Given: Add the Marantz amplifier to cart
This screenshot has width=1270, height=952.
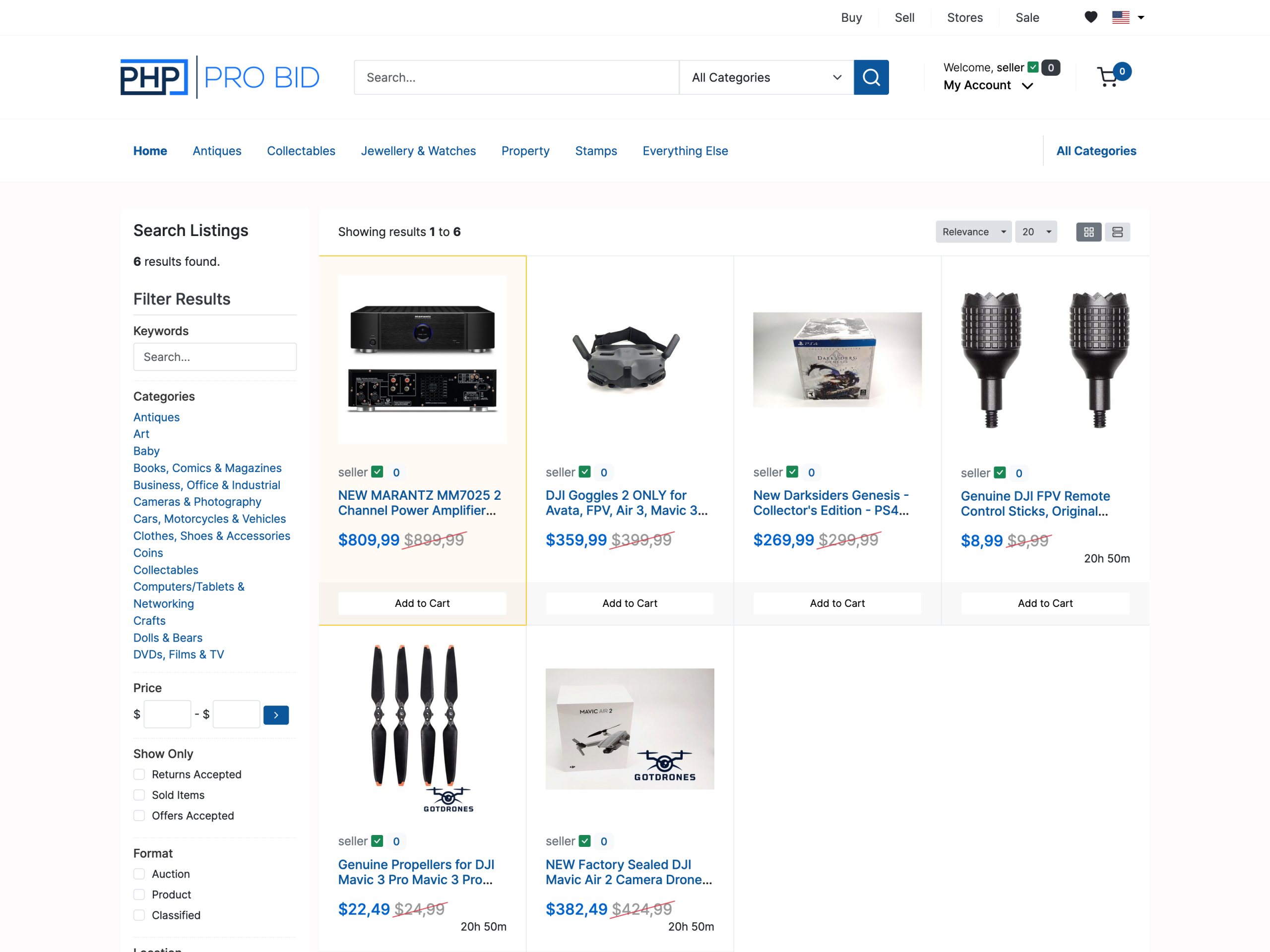Looking at the screenshot, I should click(x=422, y=603).
